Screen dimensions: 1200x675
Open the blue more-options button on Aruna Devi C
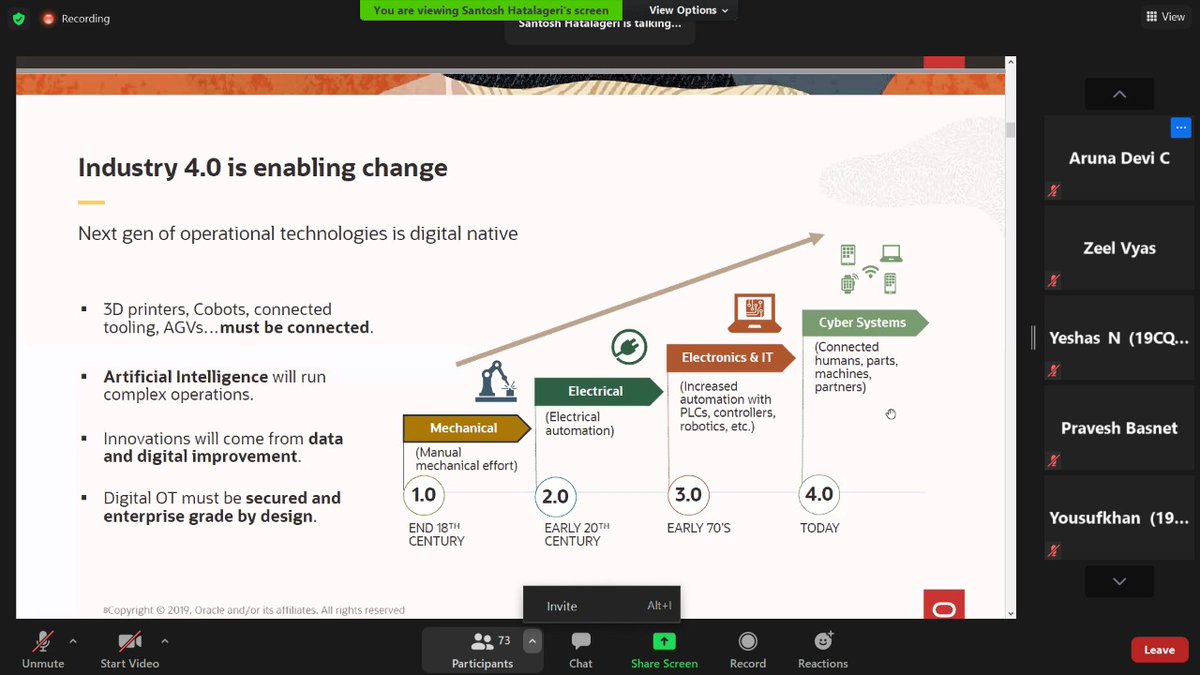point(1181,127)
